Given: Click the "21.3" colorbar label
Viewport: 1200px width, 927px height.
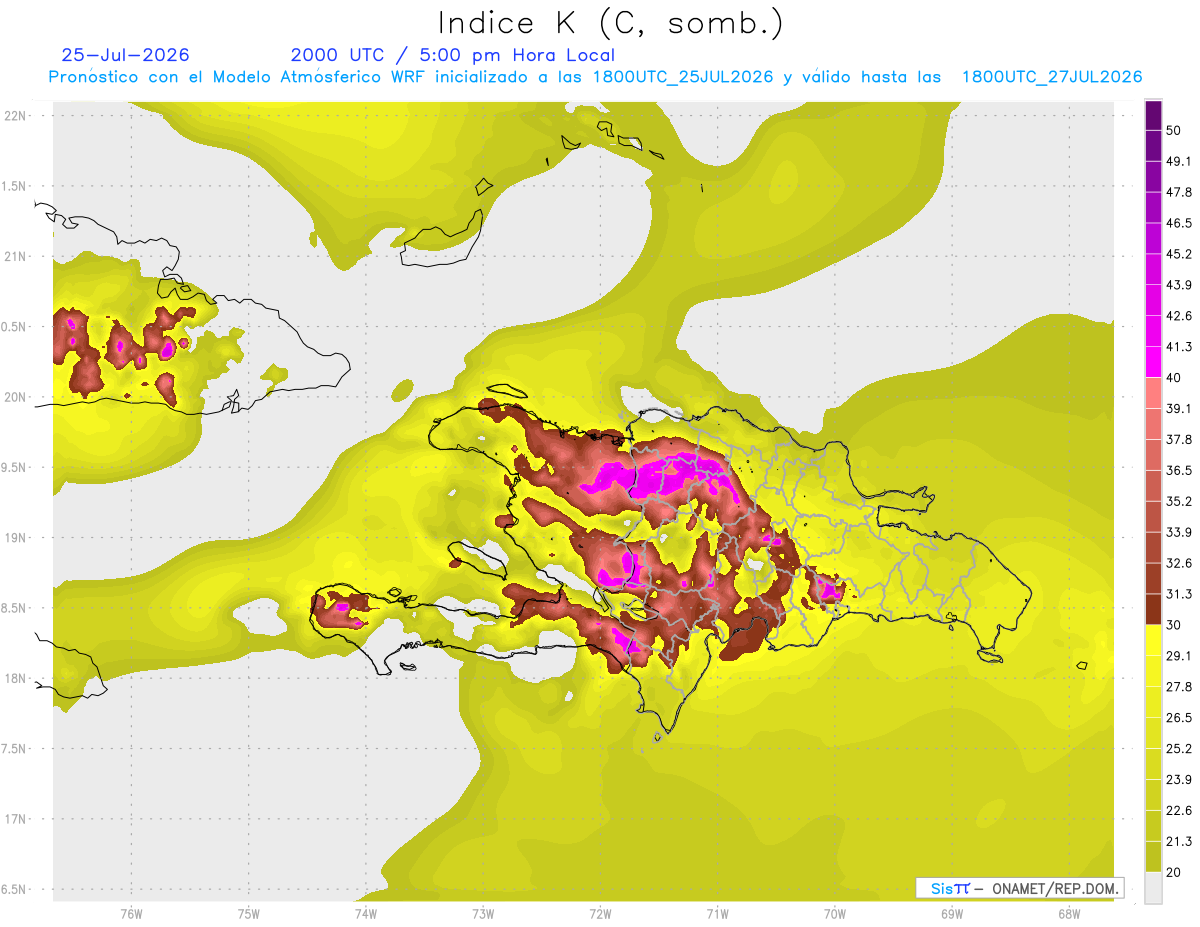Looking at the screenshot, I should 1179,841.
